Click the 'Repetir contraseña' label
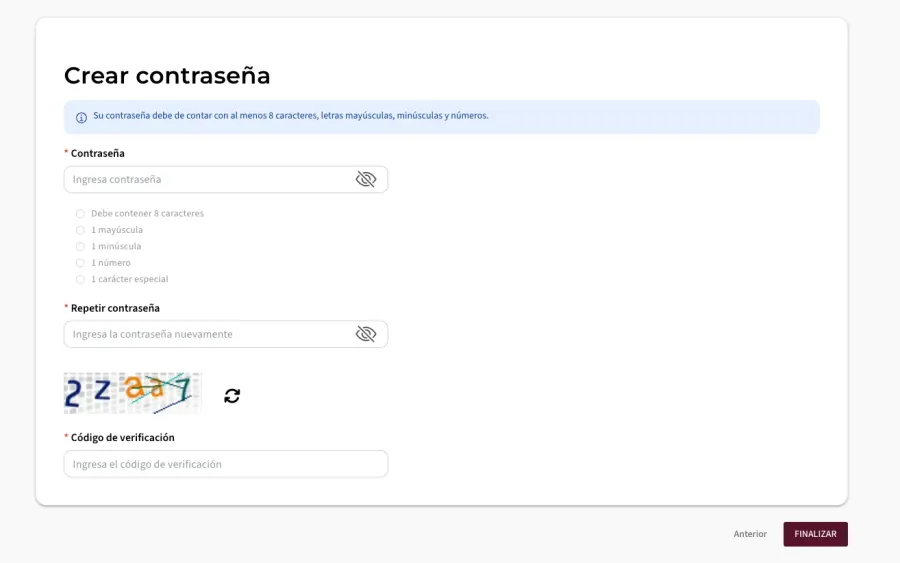The width and height of the screenshot is (900, 563). (x=115, y=308)
